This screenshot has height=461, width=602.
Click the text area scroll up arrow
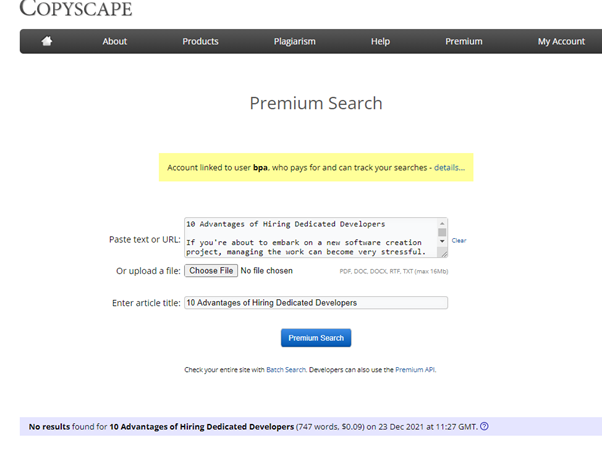[442, 223]
